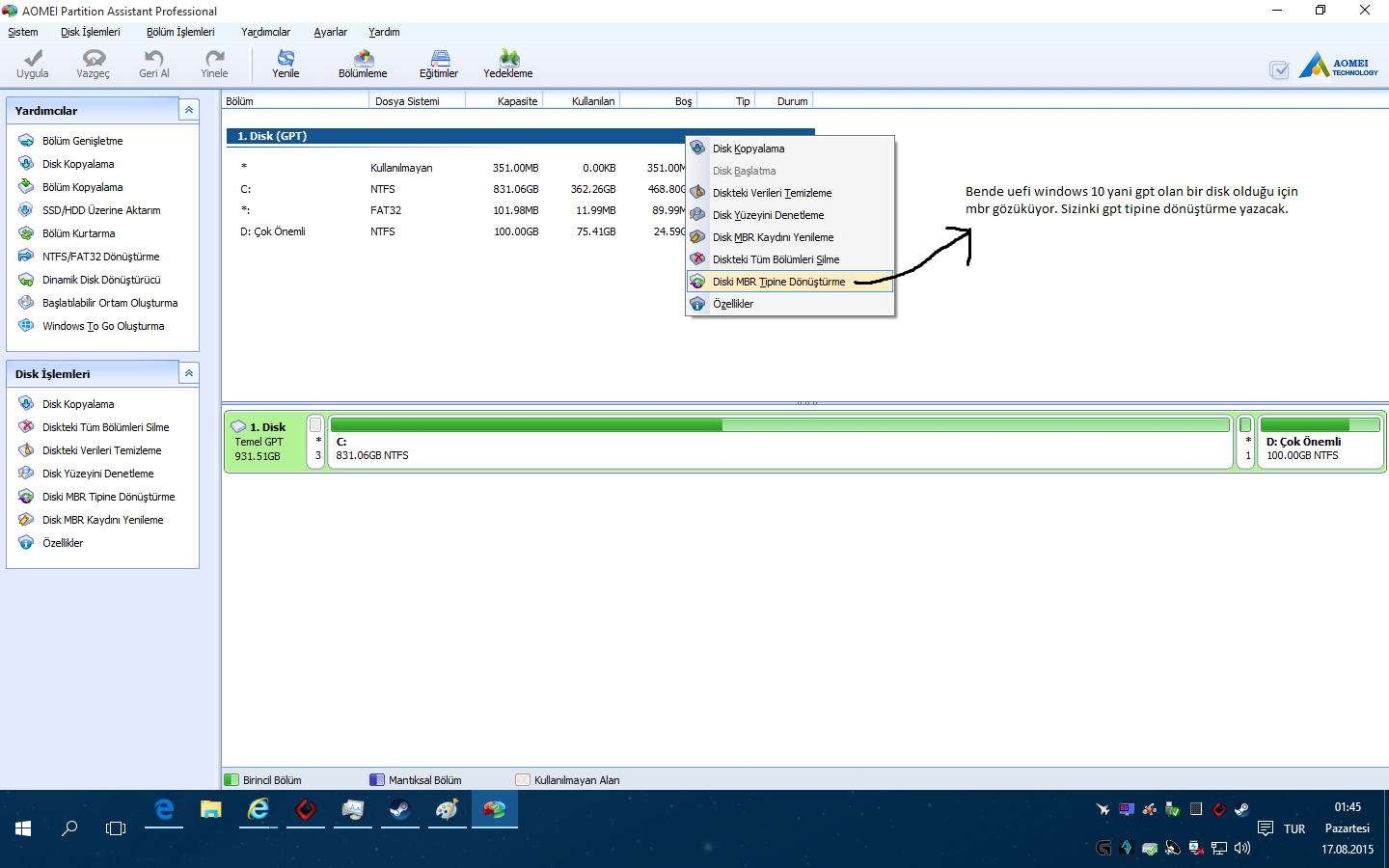1389x868 pixels.
Task: Click the Bölüm column header
Action: (x=295, y=101)
